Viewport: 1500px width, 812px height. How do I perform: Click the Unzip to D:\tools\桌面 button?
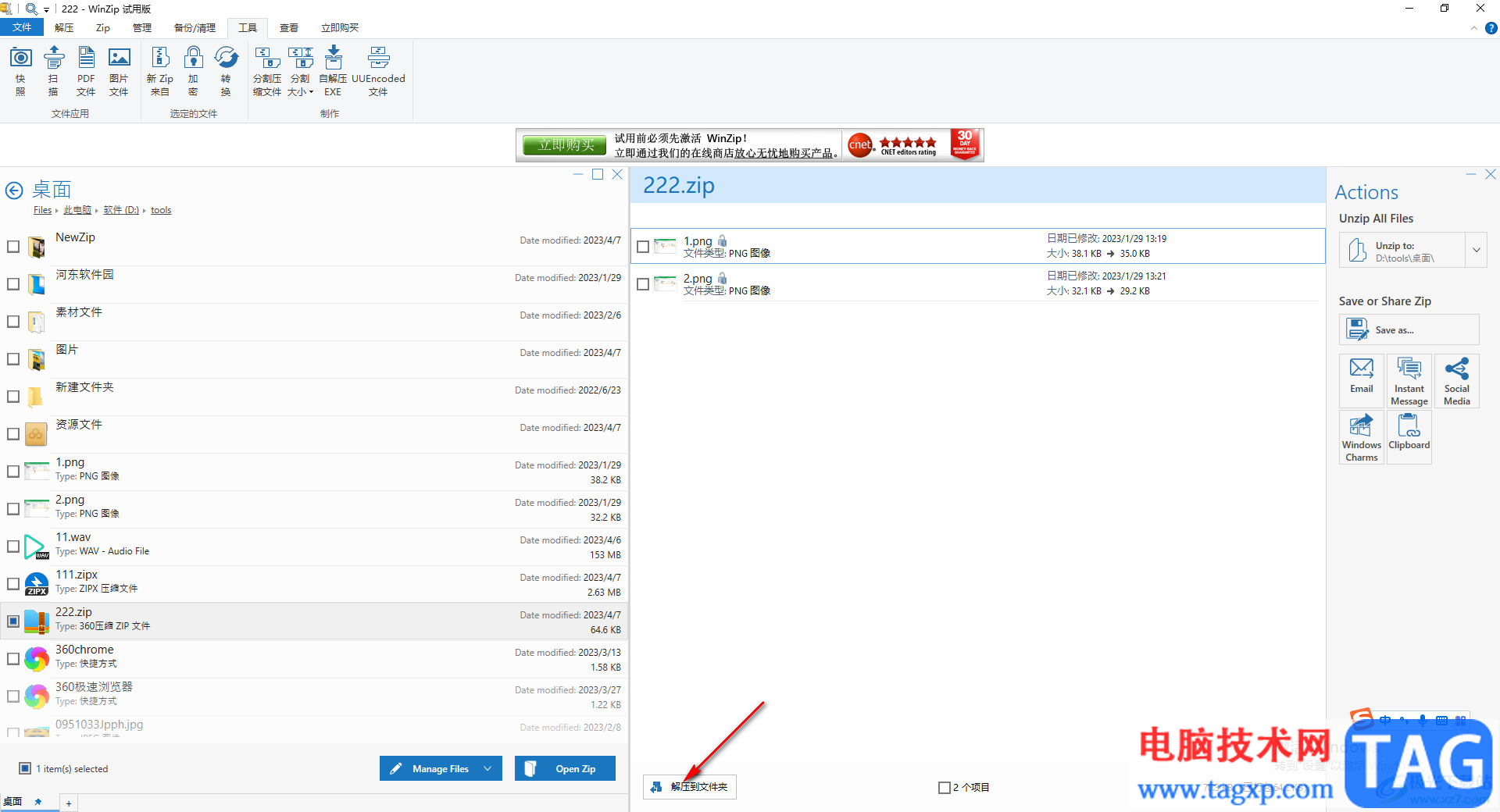click(x=1402, y=251)
